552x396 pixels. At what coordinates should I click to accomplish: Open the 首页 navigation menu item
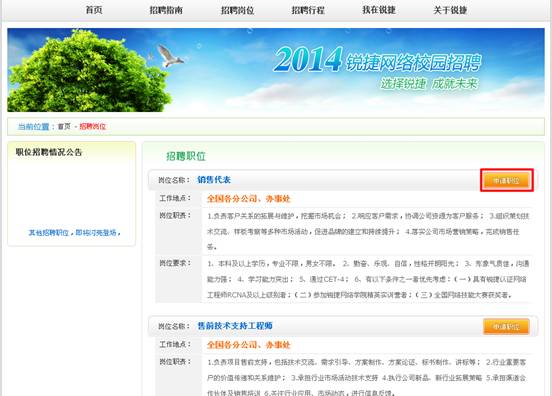pyautogui.click(x=94, y=10)
